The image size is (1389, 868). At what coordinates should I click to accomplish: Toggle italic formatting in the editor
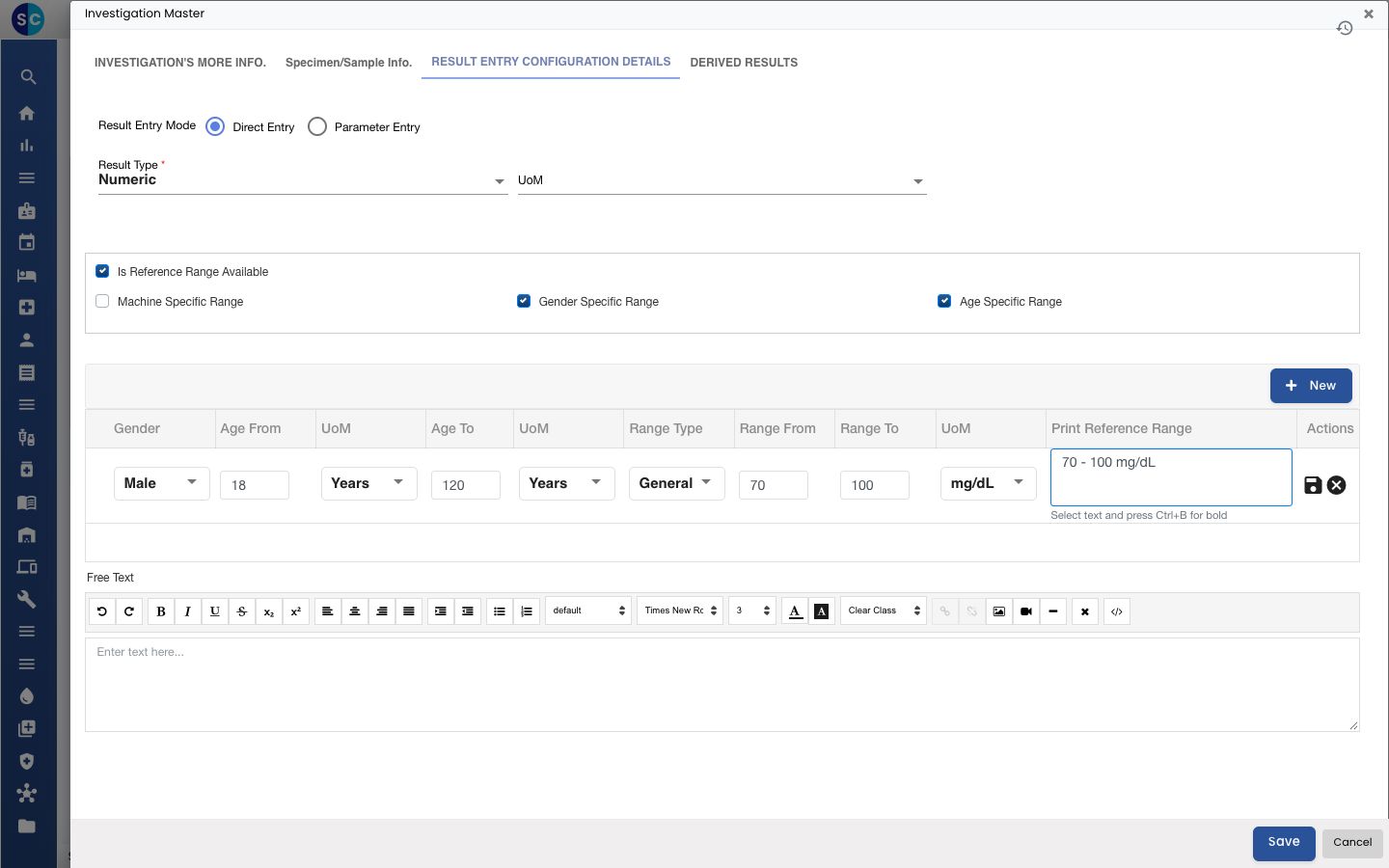(188, 611)
